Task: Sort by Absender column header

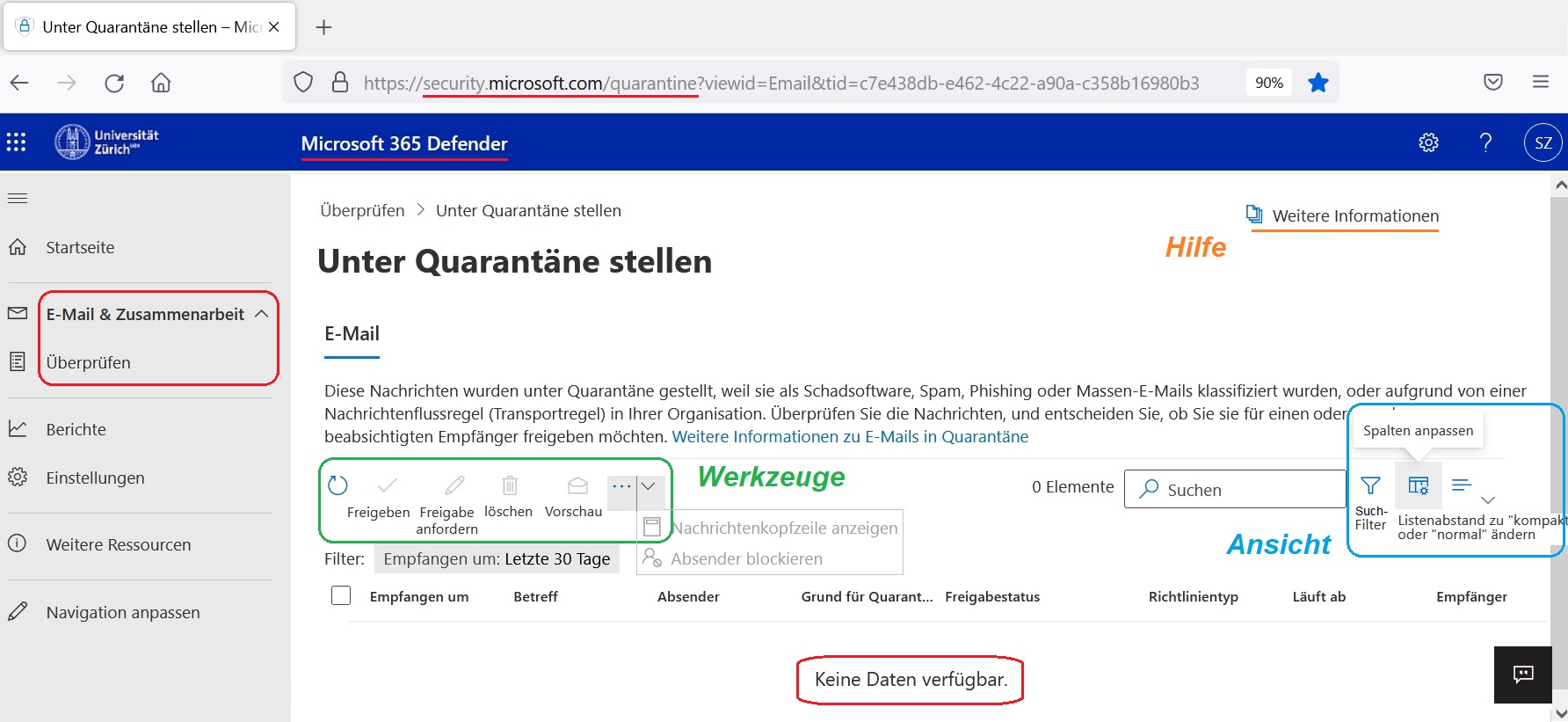Action: pos(688,596)
